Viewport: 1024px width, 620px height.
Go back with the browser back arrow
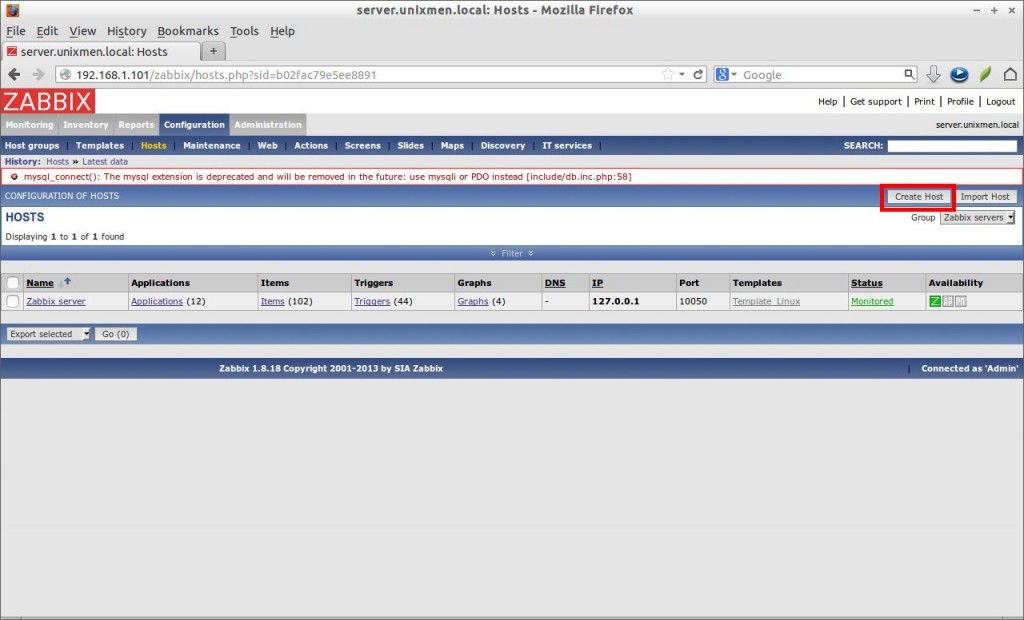(14, 74)
